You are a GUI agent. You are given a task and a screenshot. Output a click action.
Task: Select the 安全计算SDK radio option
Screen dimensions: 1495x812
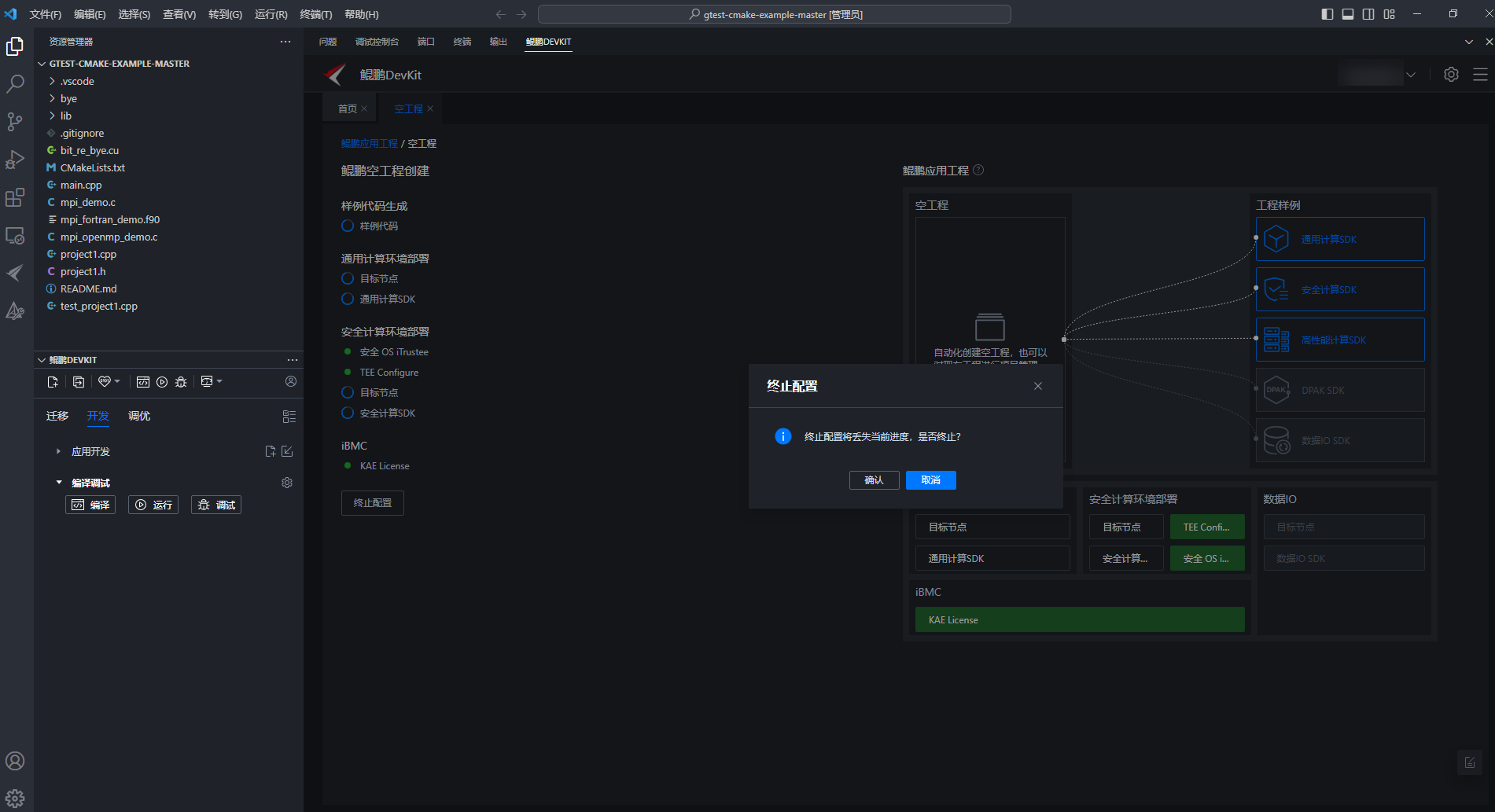[x=348, y=413]
